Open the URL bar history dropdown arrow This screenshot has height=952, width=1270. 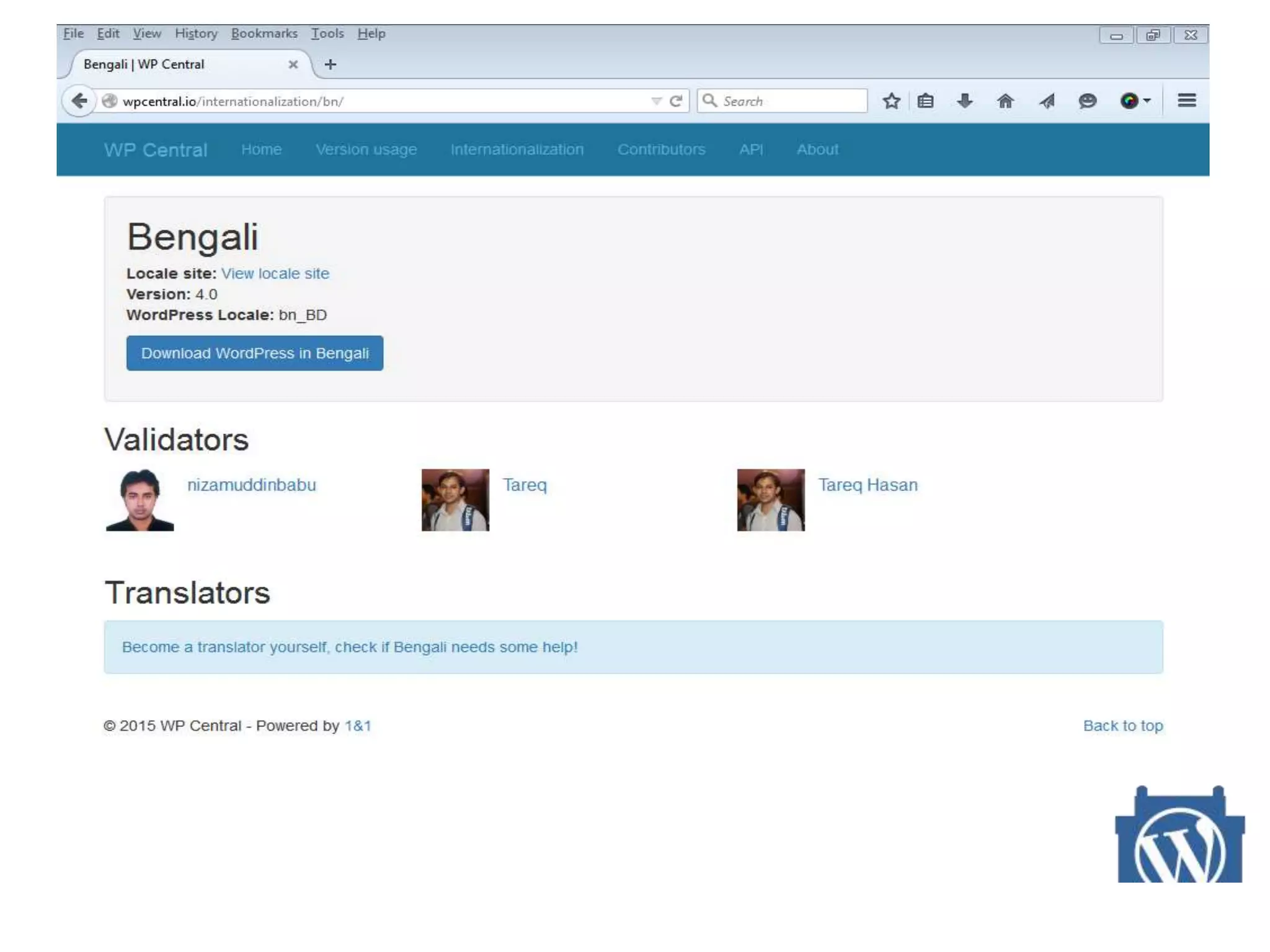[x=656, y=101]
